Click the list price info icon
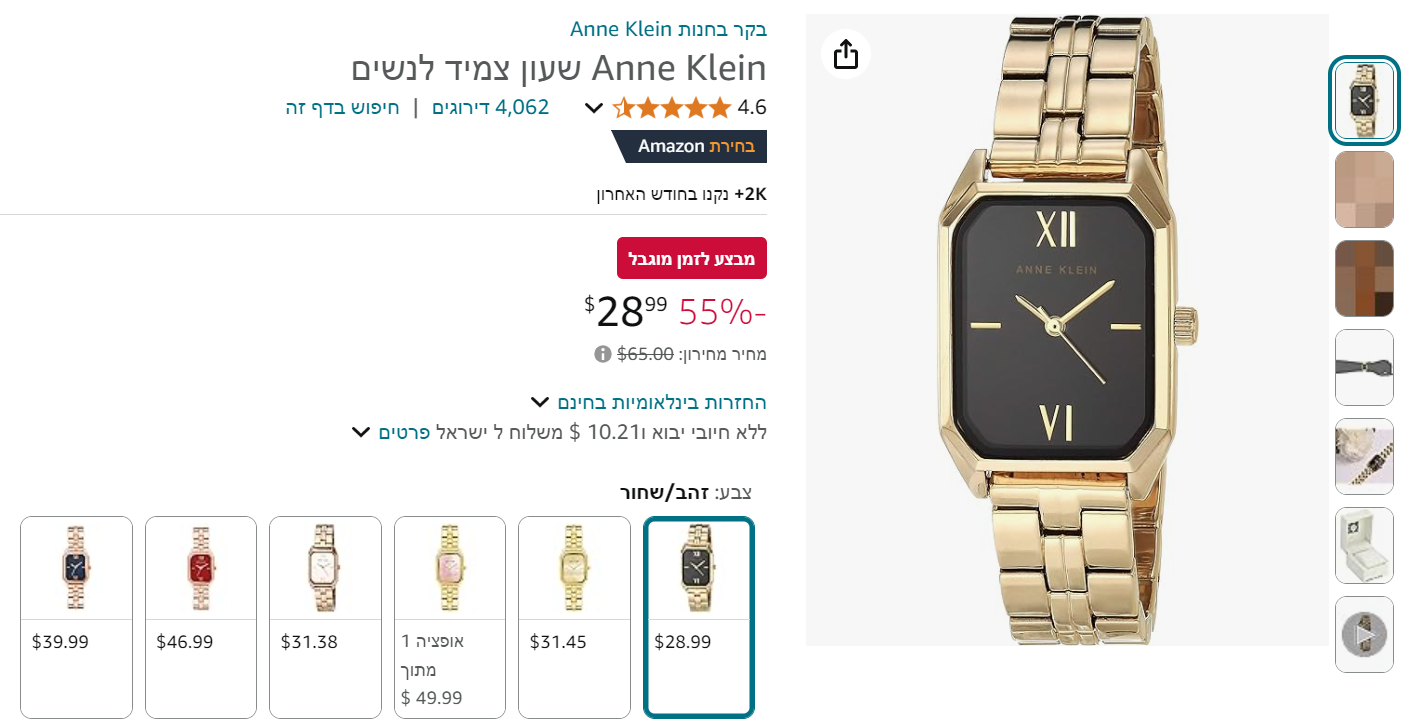Image resolution: width=1412 pixels, height=724 pixels. [x=602, y=353]
